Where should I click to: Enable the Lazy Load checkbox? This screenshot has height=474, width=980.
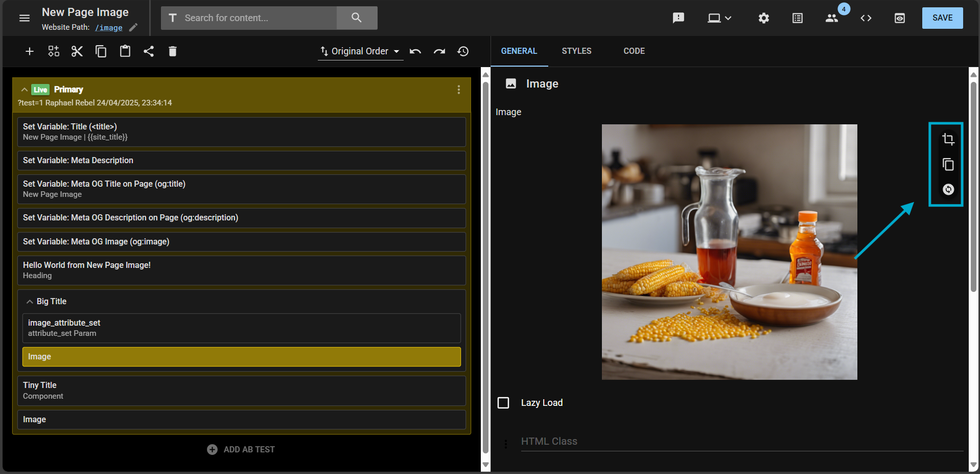(503, 403)
